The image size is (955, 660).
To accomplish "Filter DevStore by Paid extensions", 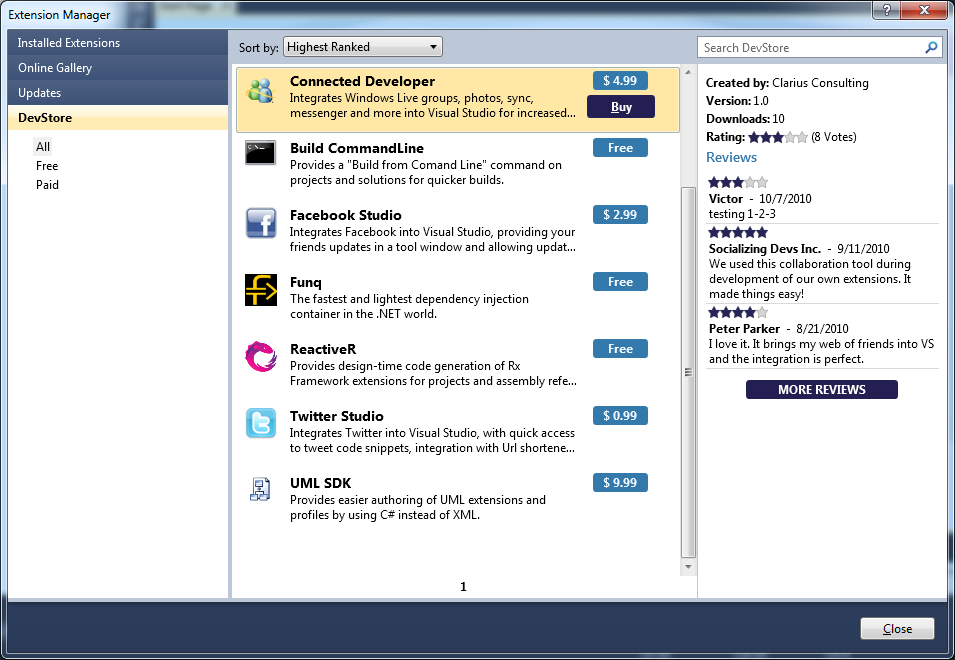I will 47,184.
